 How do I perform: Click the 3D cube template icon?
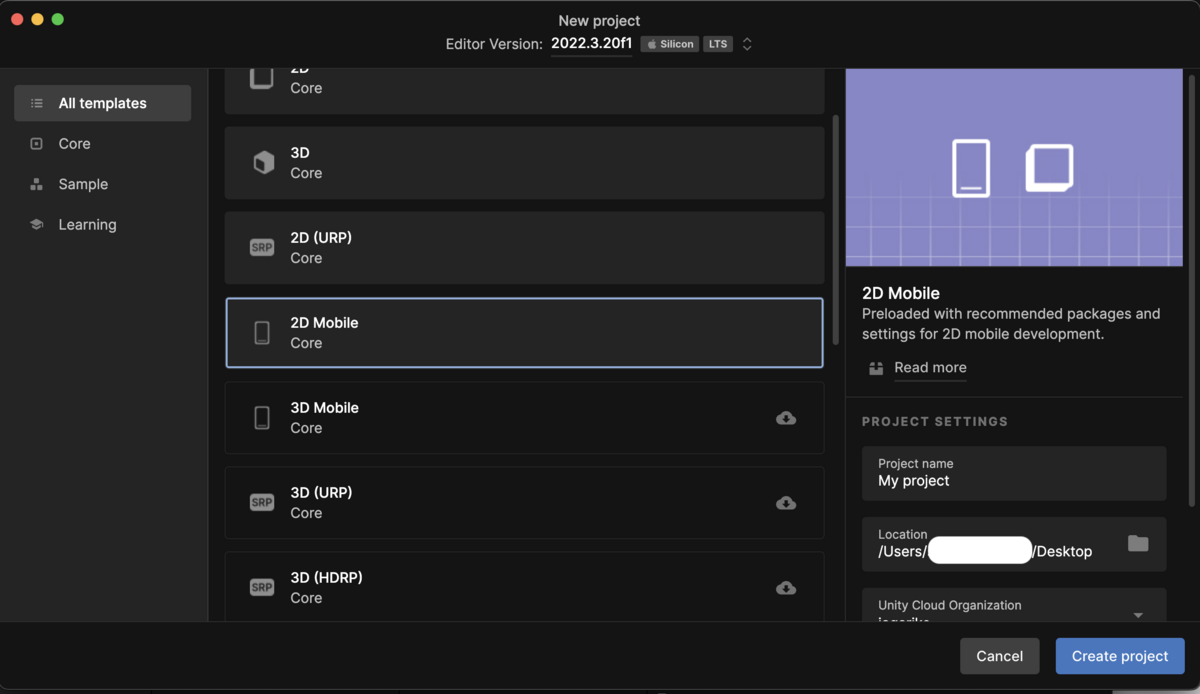(x=263, y=163)
